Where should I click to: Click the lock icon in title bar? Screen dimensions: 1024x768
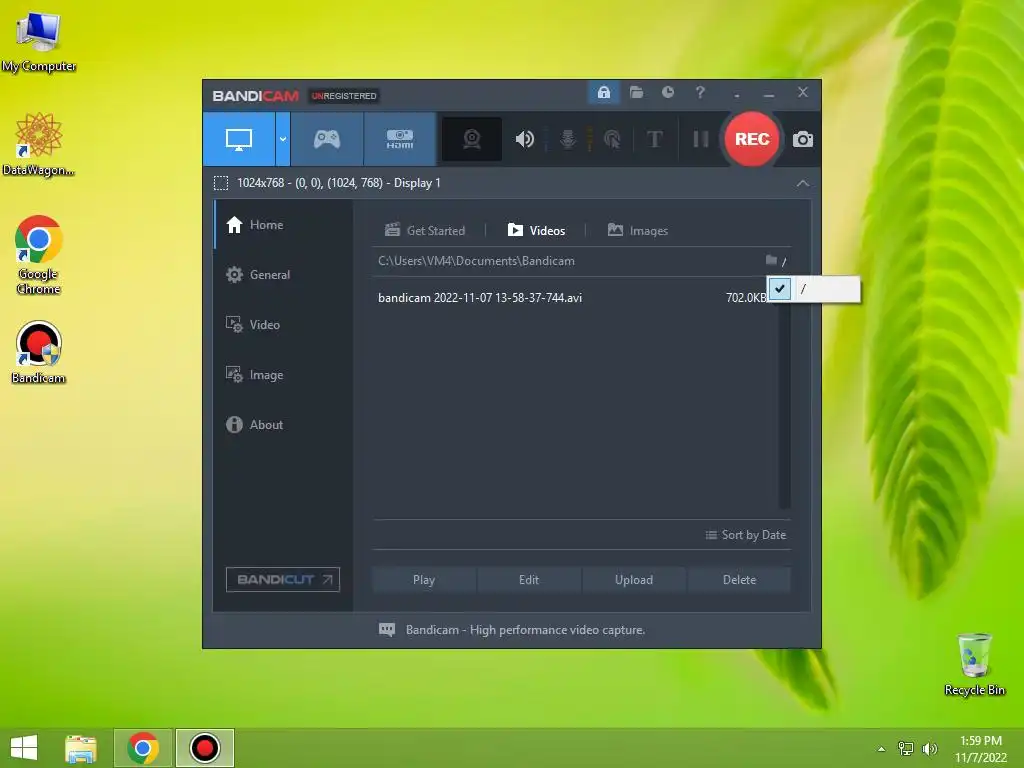point(603,93)
